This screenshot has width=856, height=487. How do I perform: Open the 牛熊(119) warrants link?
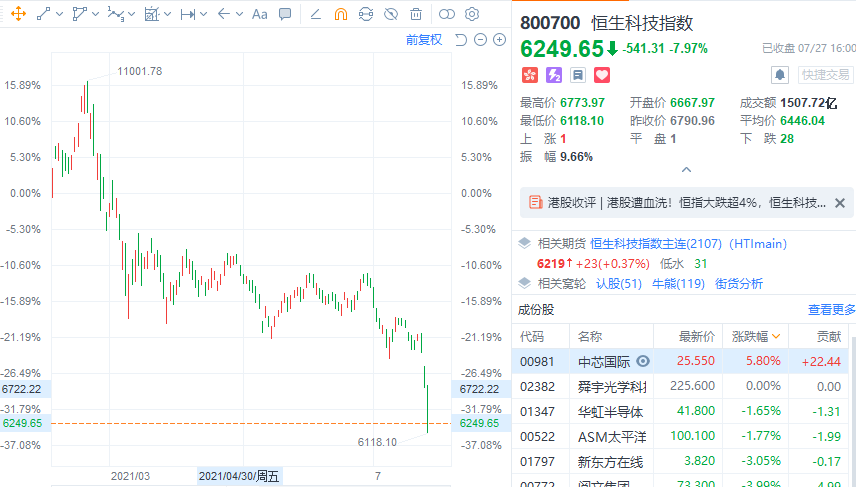(x=679, y=283)
